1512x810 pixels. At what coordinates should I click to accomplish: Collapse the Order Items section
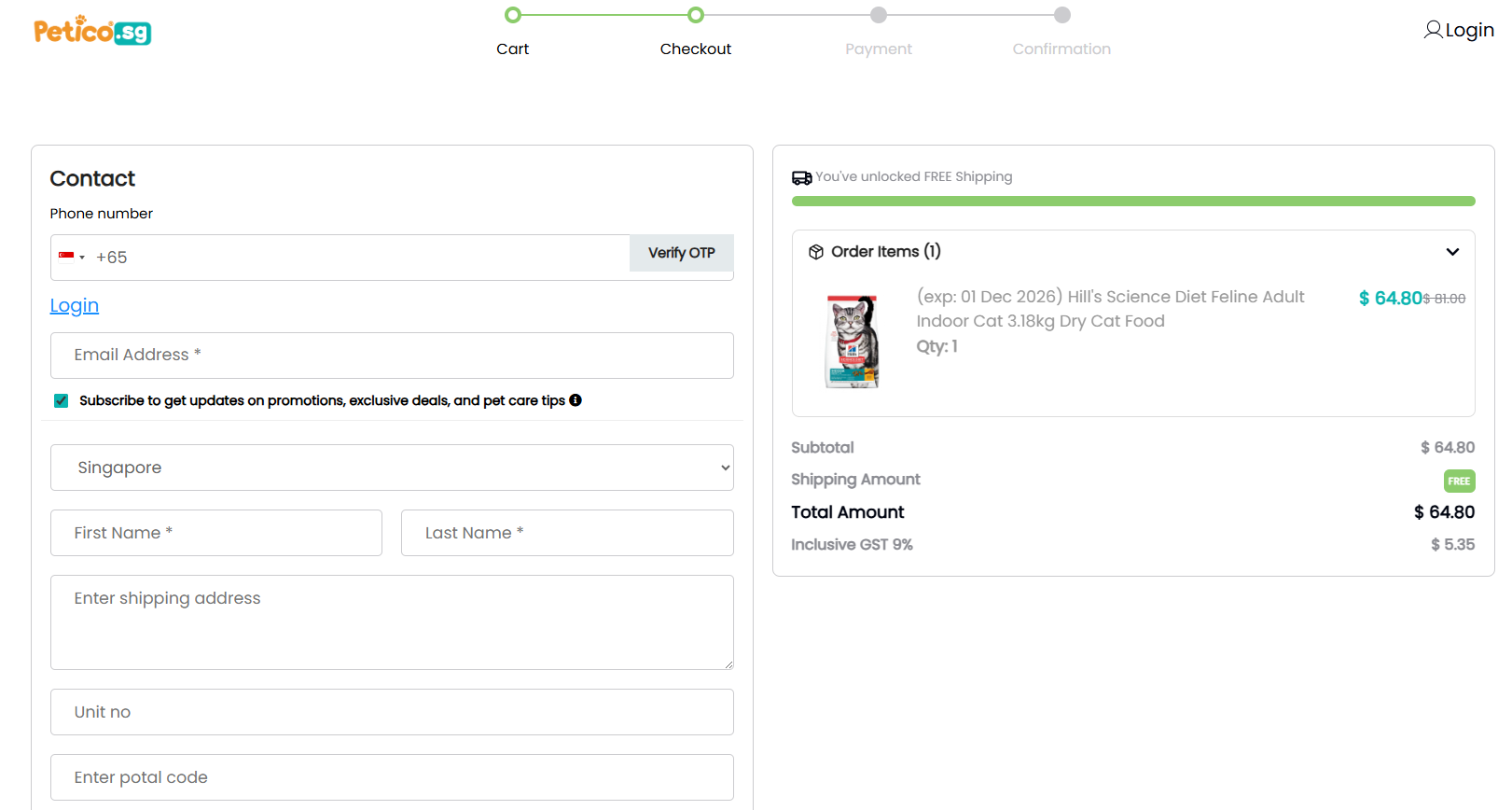[1452, 251]
